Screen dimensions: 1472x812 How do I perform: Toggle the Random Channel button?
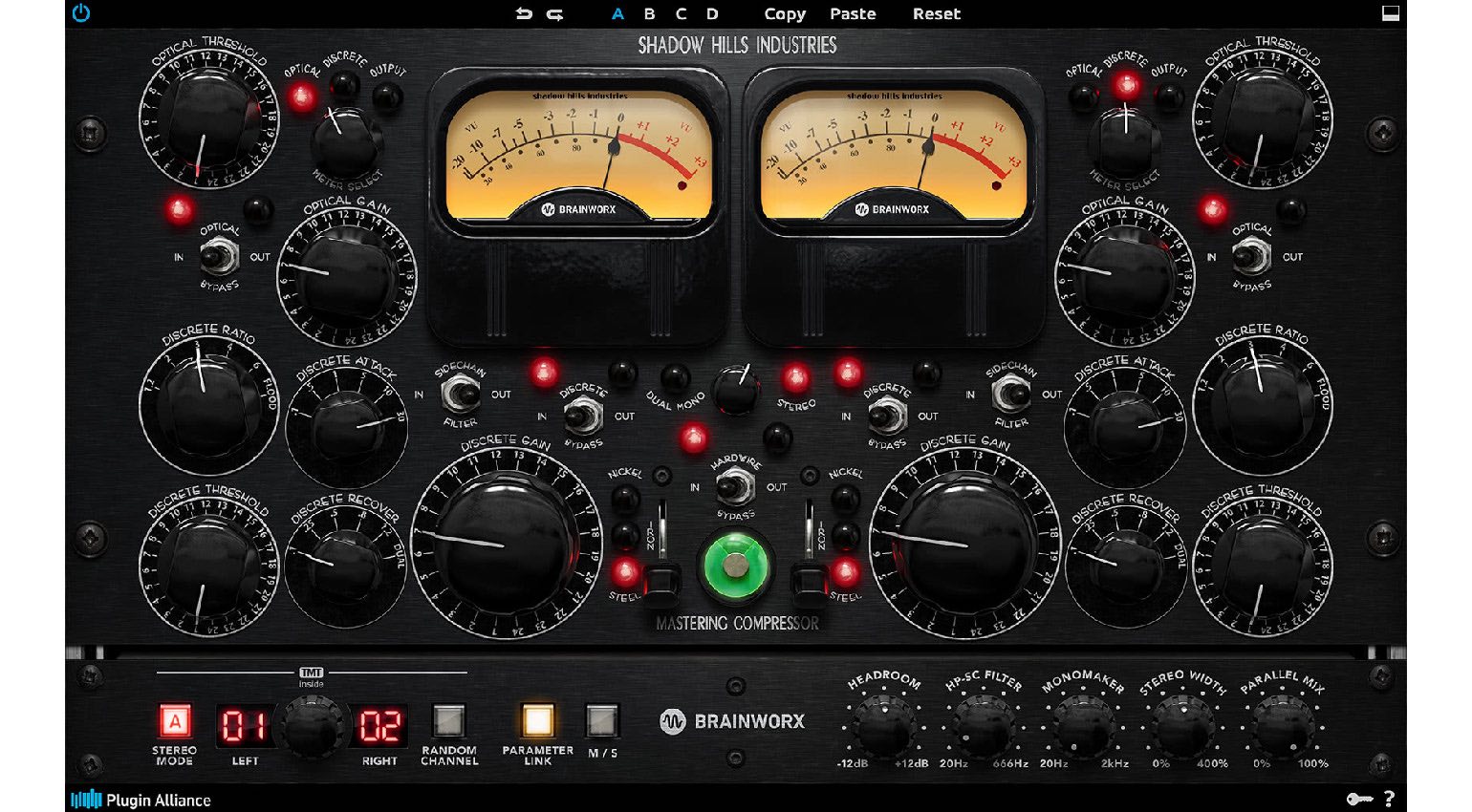tap(449, 721)
